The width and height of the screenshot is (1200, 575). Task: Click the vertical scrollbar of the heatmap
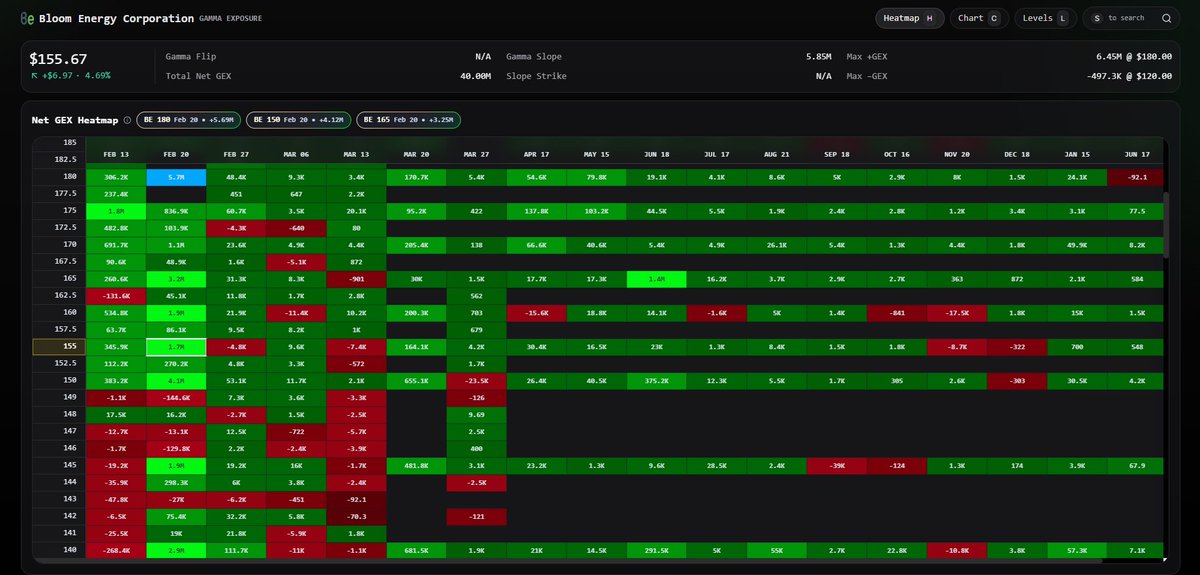(x=1166, y=225)
